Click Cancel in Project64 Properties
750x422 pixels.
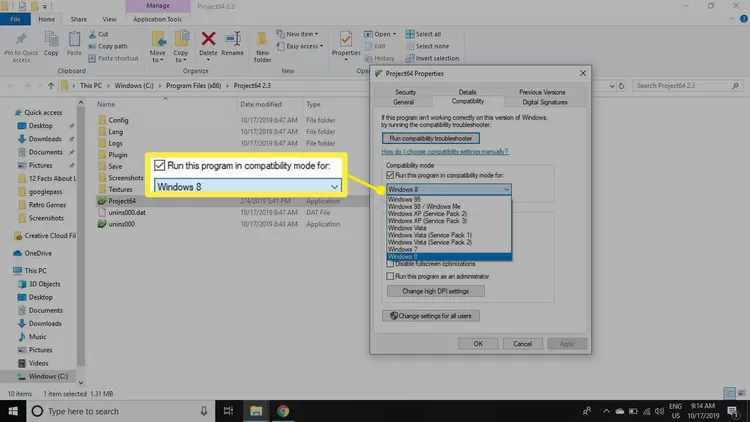point(522,344)
